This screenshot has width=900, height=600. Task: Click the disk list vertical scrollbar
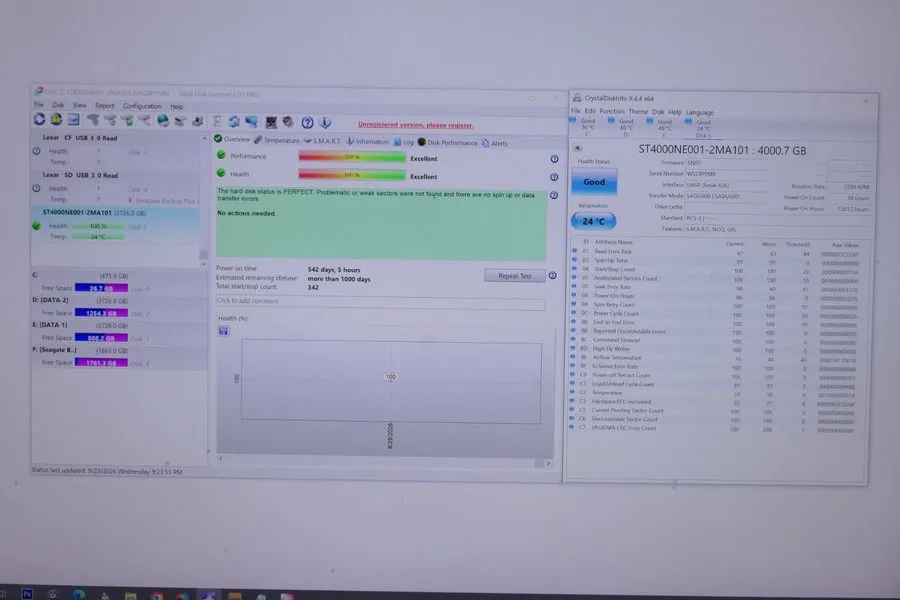tap(204, 201)
